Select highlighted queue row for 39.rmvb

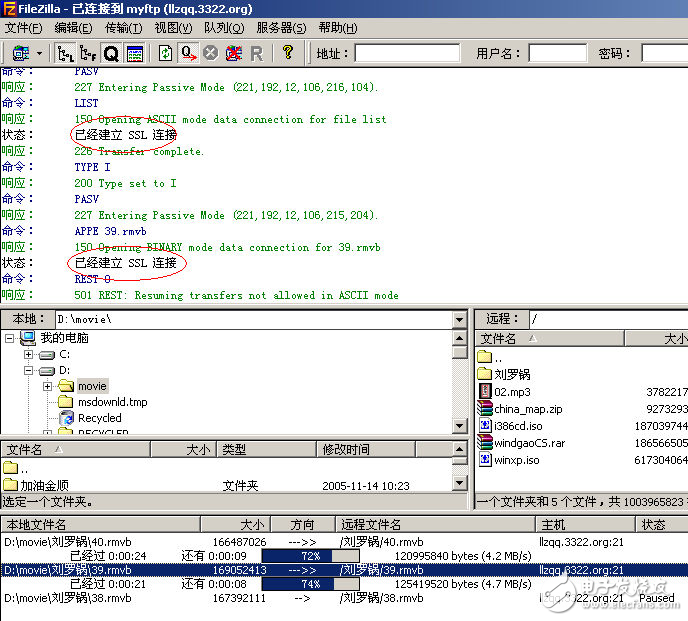[x=344, y=570]
